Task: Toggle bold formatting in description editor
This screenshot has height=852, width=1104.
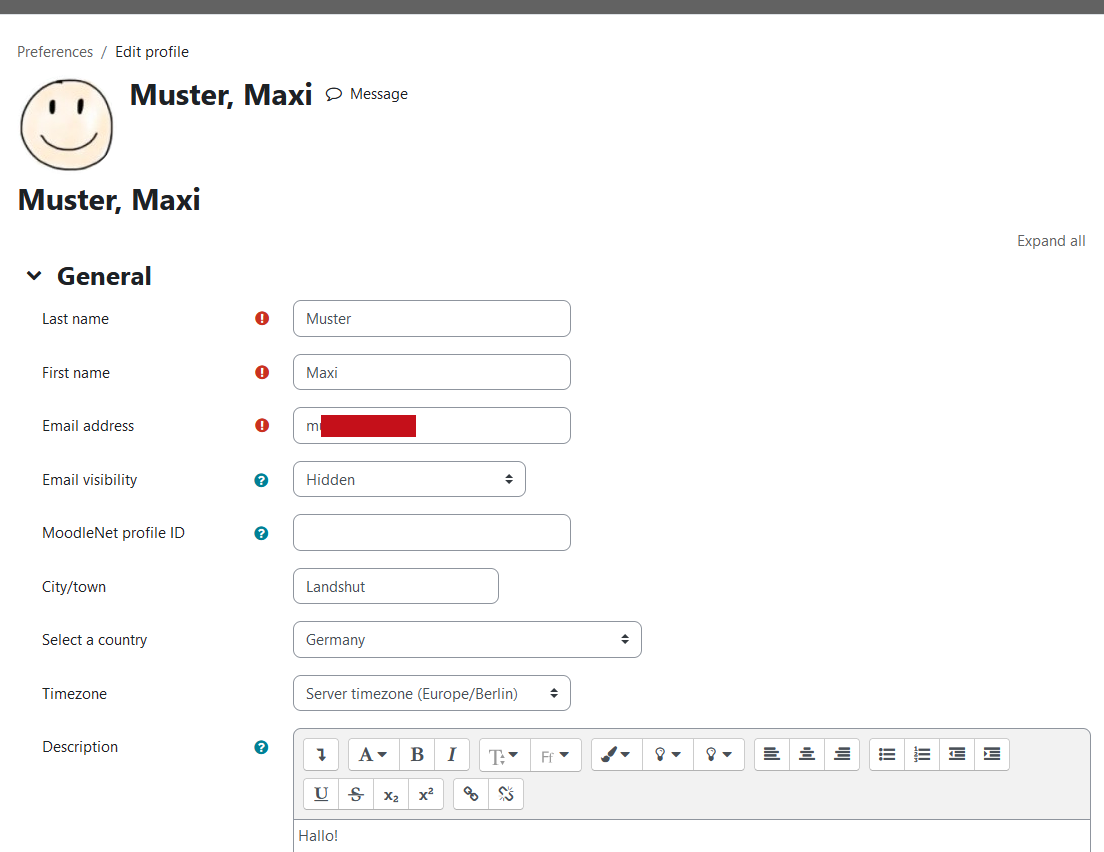Action: [417, 755]
